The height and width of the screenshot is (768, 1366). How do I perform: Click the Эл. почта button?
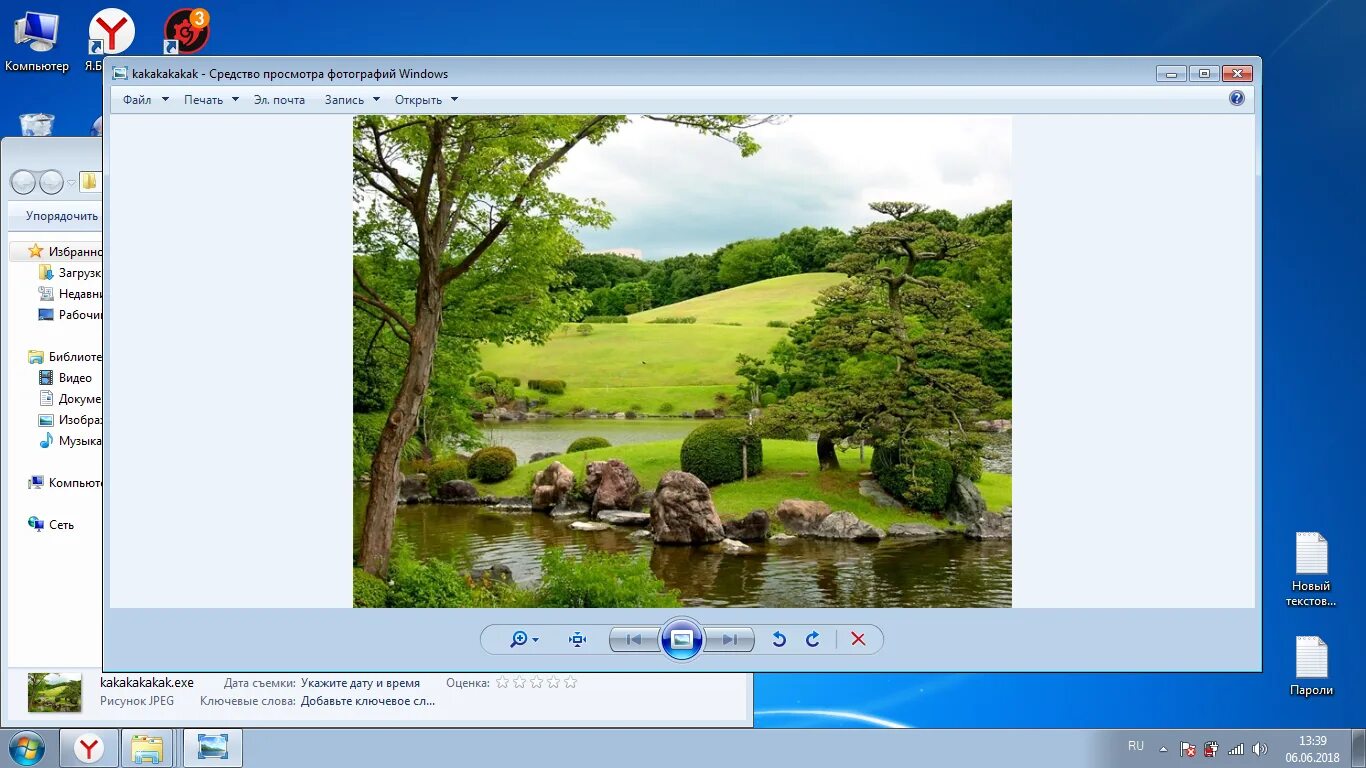click(x=279, y=100)
